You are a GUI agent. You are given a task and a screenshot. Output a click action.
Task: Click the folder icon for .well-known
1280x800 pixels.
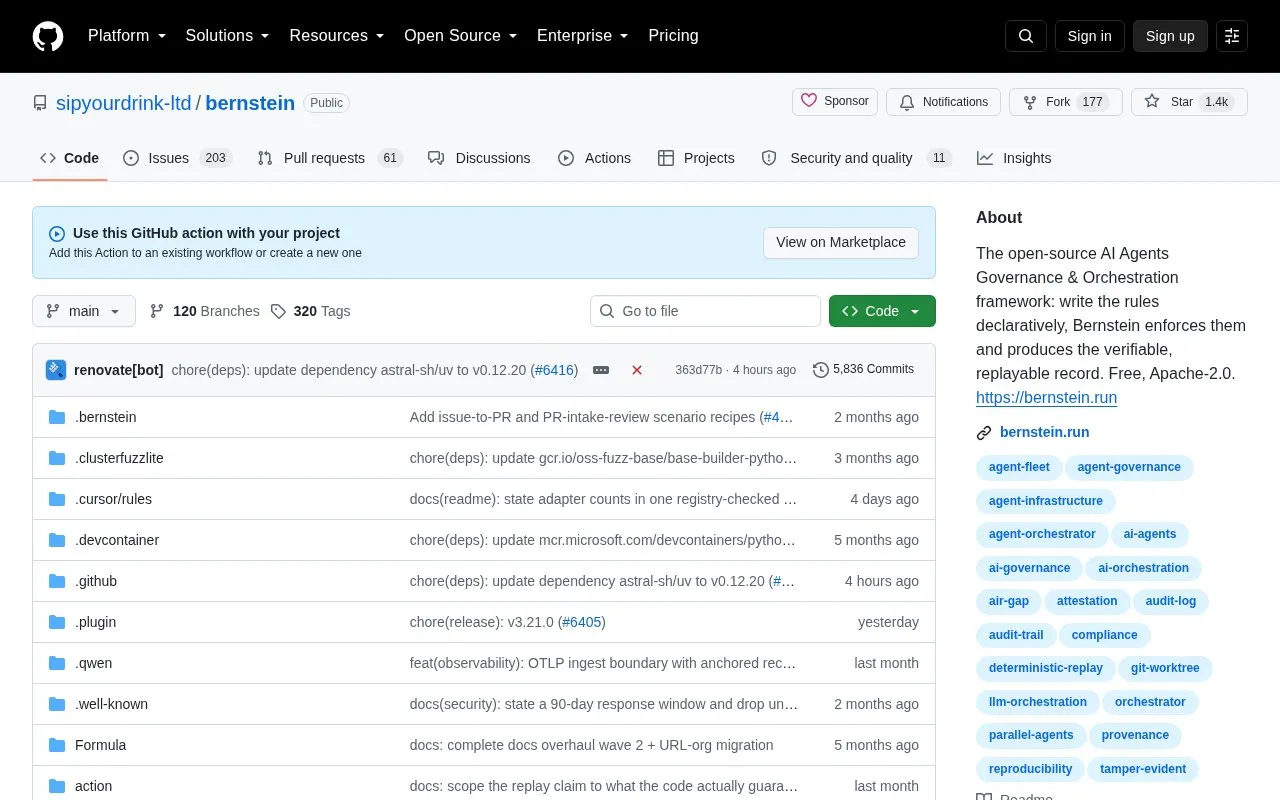point(57,704)
